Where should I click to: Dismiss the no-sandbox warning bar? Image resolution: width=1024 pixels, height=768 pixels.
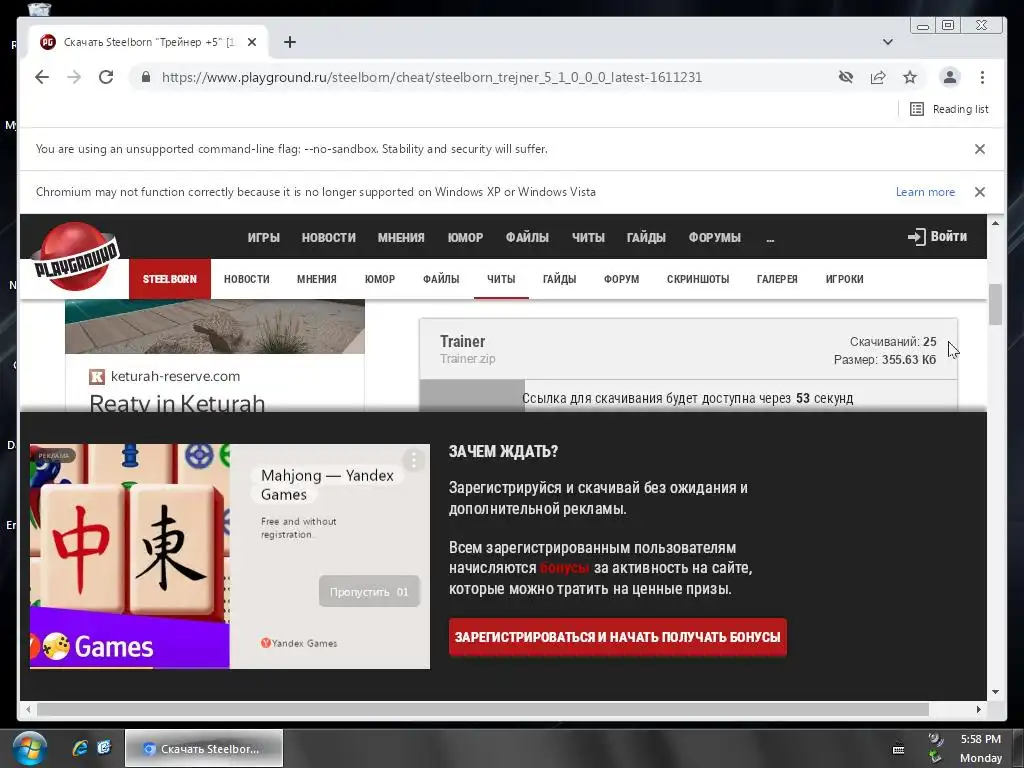click(x=980, y=149)
